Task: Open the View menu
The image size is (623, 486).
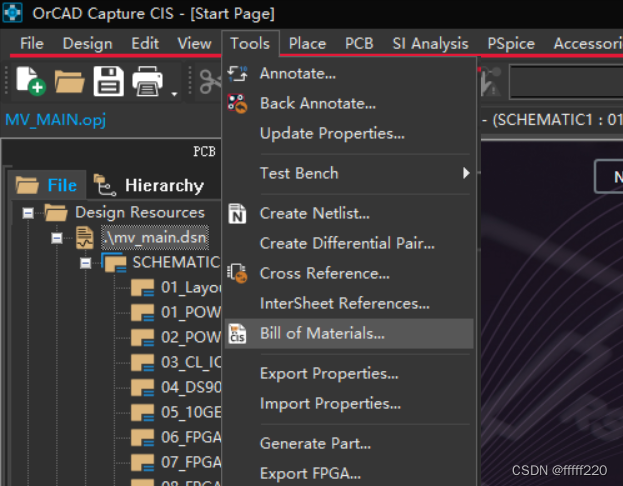Action: (194, 43)
